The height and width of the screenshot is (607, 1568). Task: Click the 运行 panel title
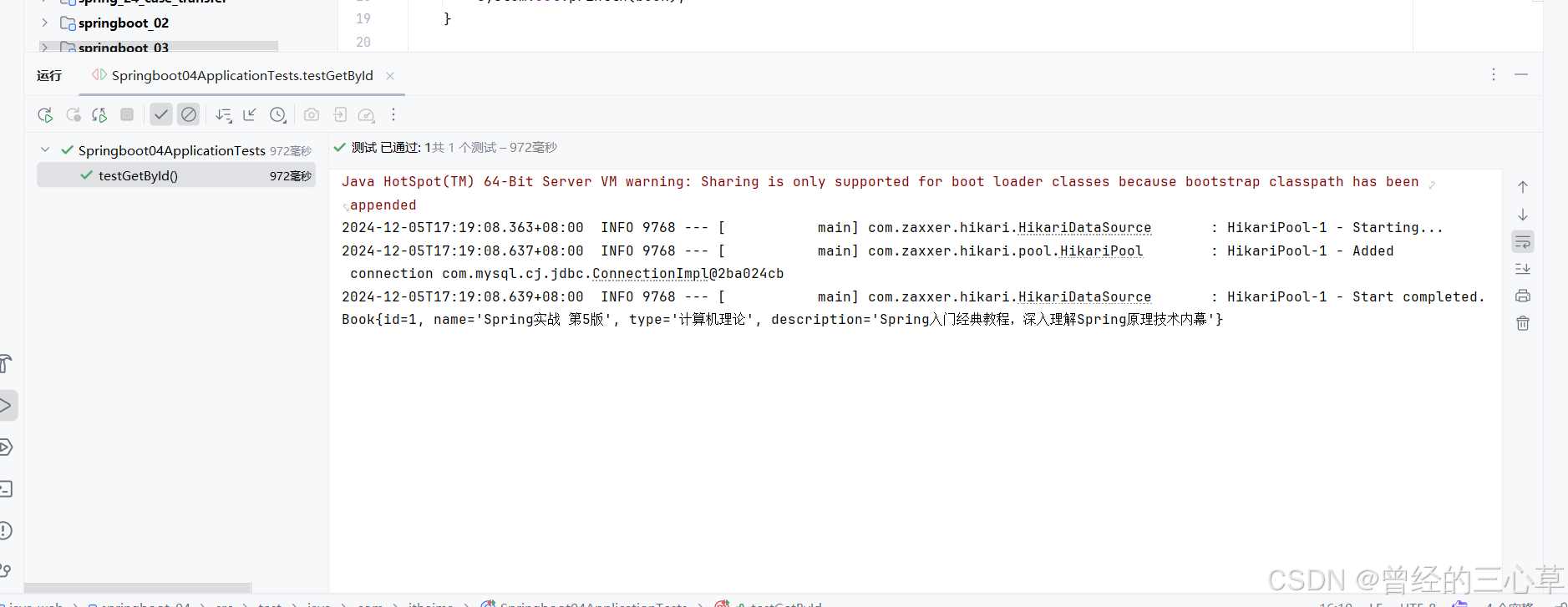pos(49,76)
